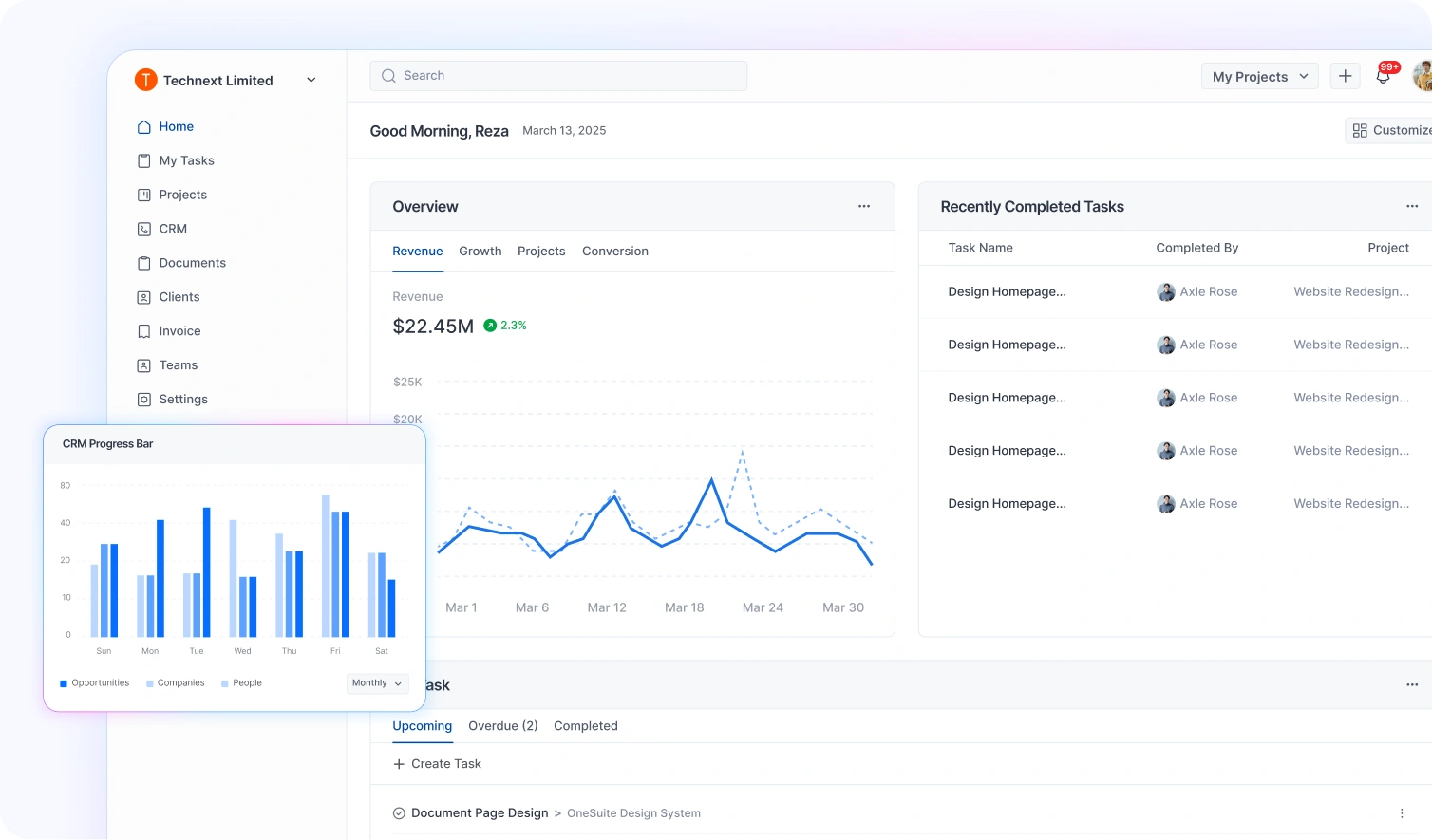Open Overview card more options menu
The image size is (1432, 840).
[x=864, y=206]
